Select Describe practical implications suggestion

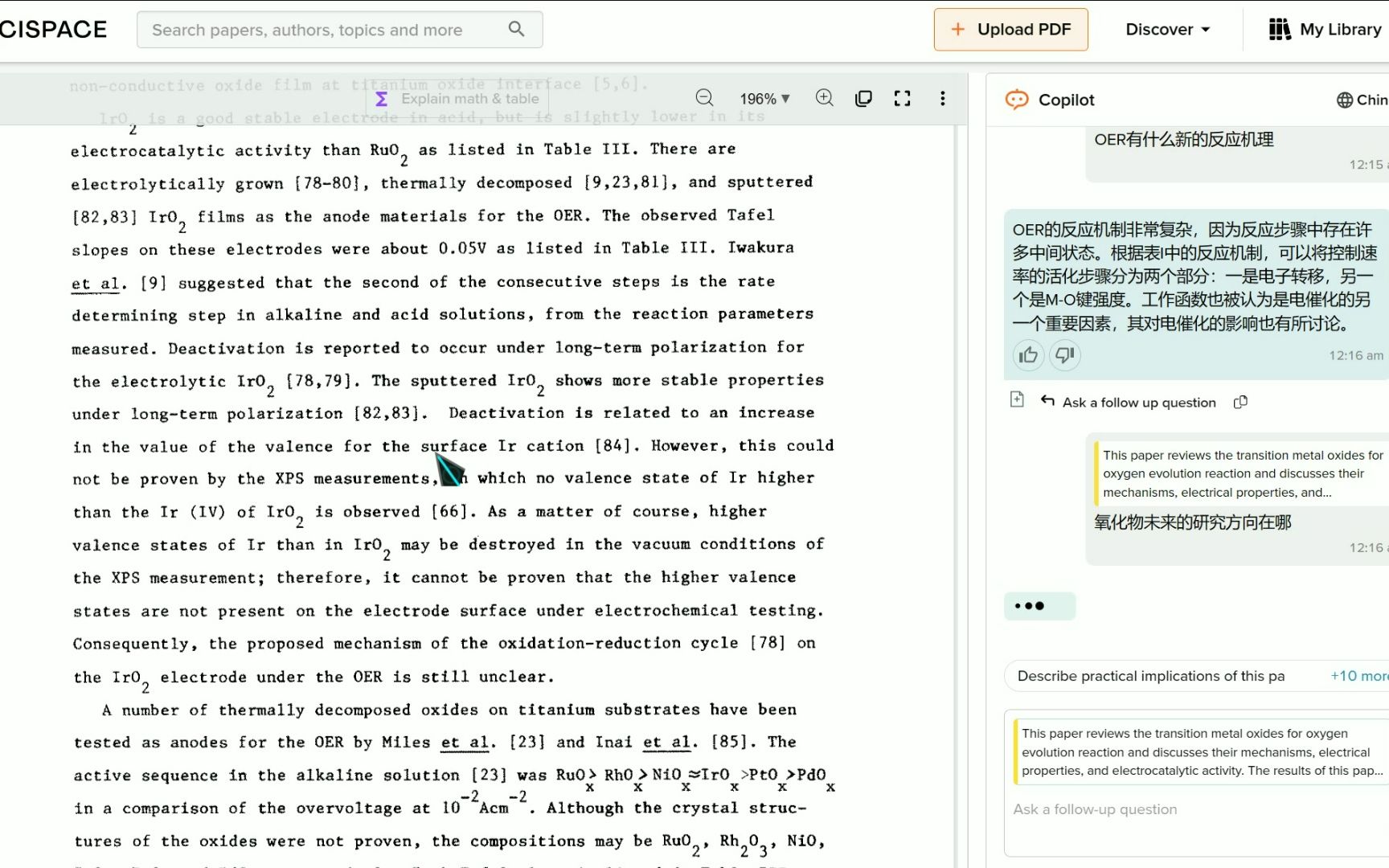coord(1151,676)
